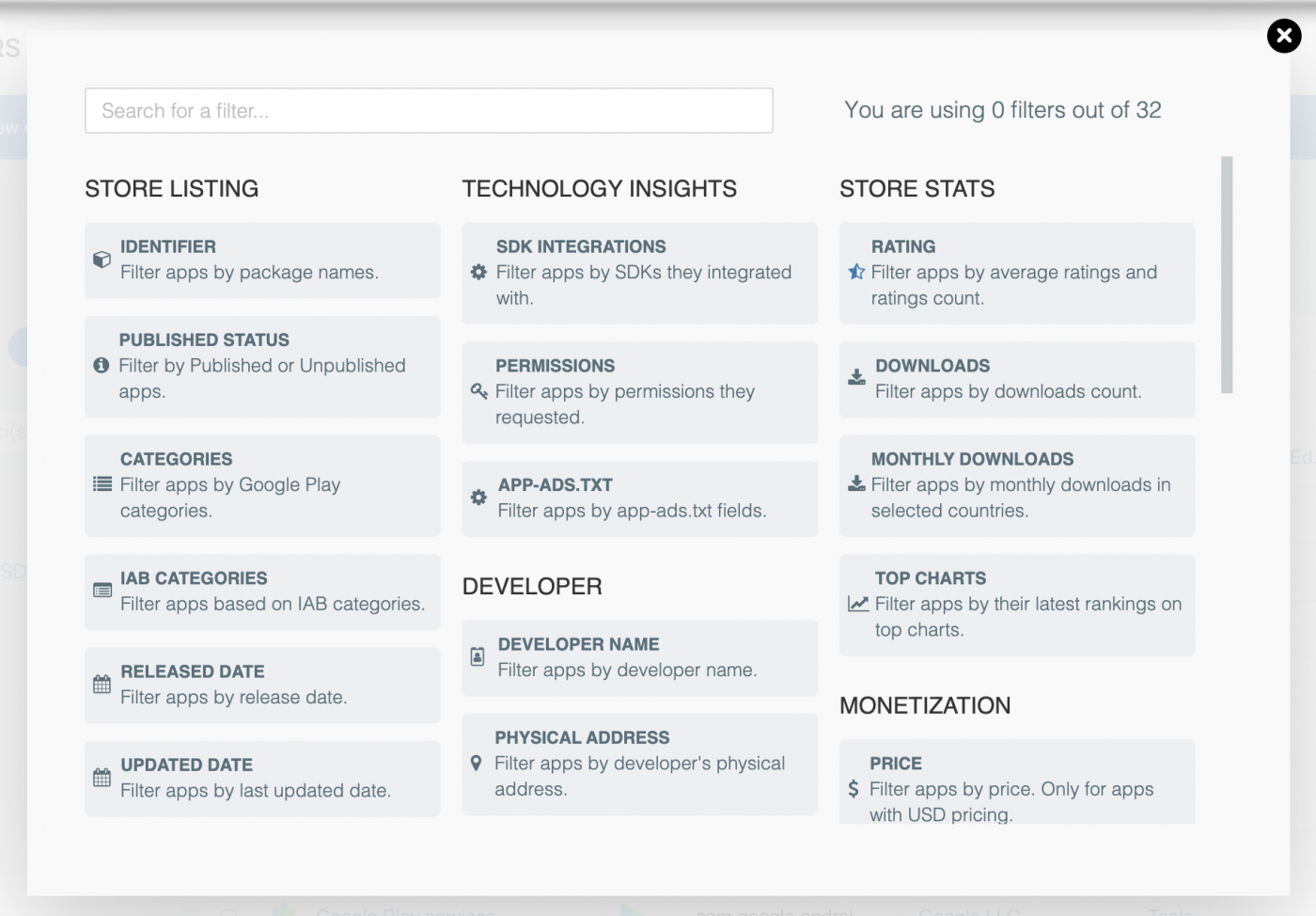Click 'Filter apps by monthly downloads' description
The width and height of the screenshot is (1316, 916).
point(1021,497)
